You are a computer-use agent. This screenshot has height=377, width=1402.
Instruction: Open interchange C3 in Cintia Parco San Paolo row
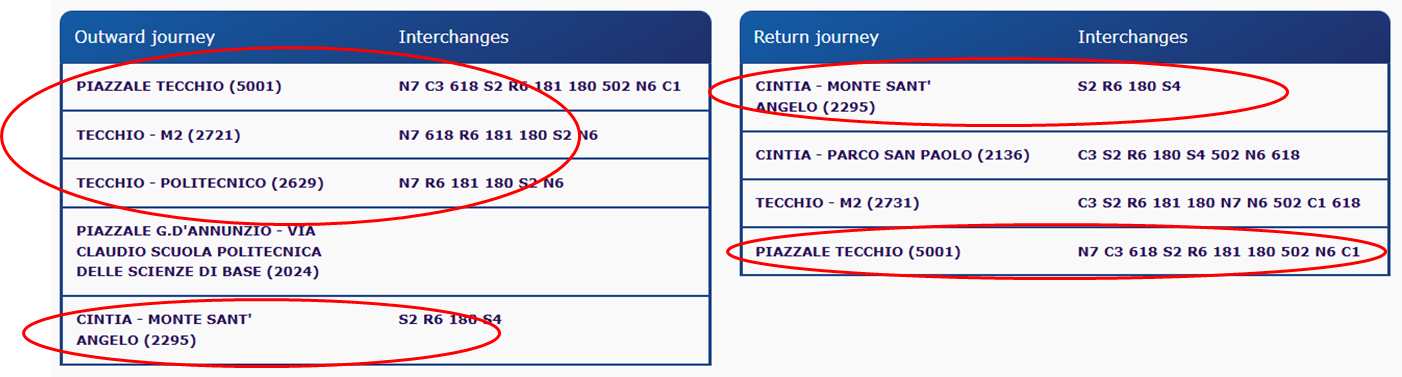point(1088,155)
